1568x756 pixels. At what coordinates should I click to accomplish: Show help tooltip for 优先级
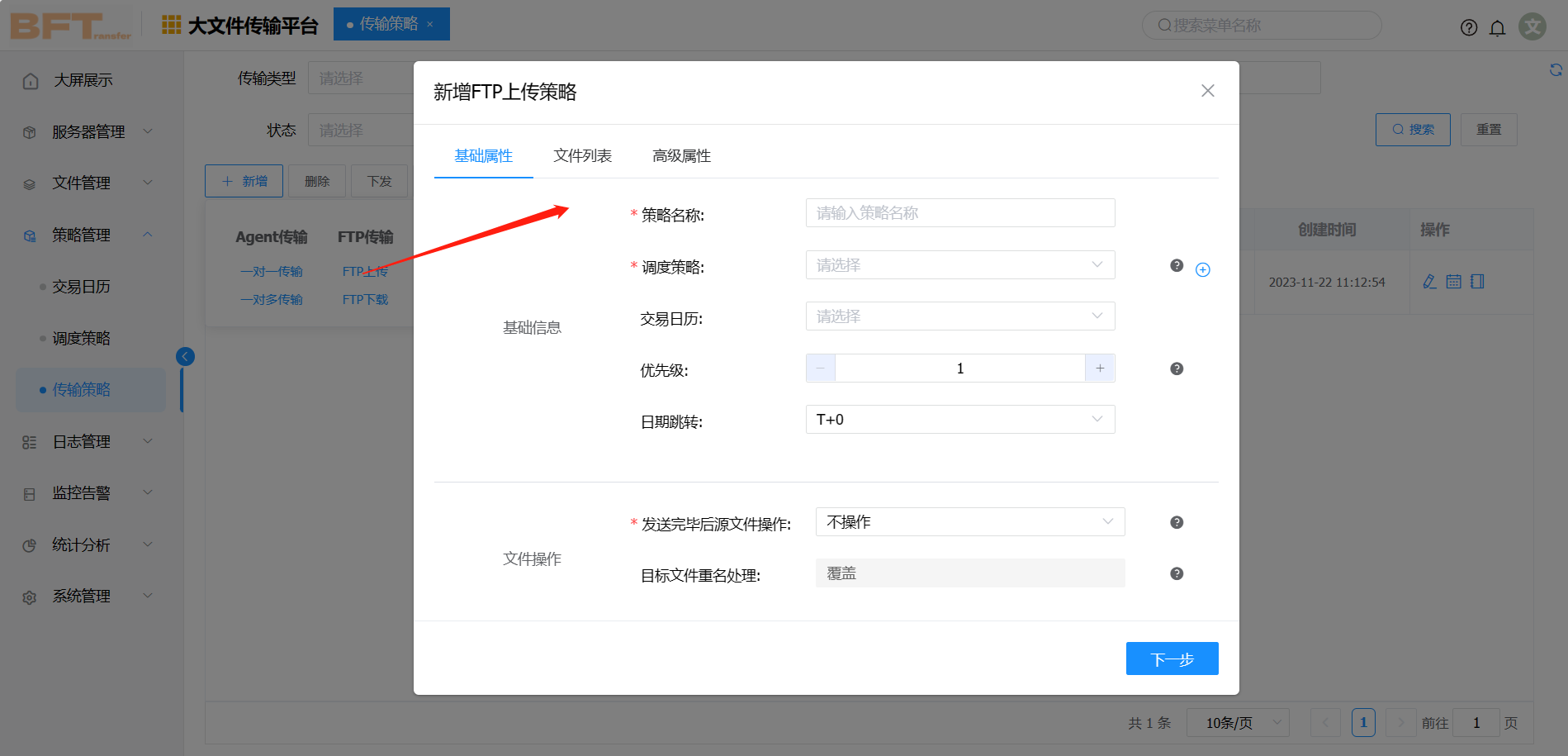pyautogui.click(x=1177, y=368)
